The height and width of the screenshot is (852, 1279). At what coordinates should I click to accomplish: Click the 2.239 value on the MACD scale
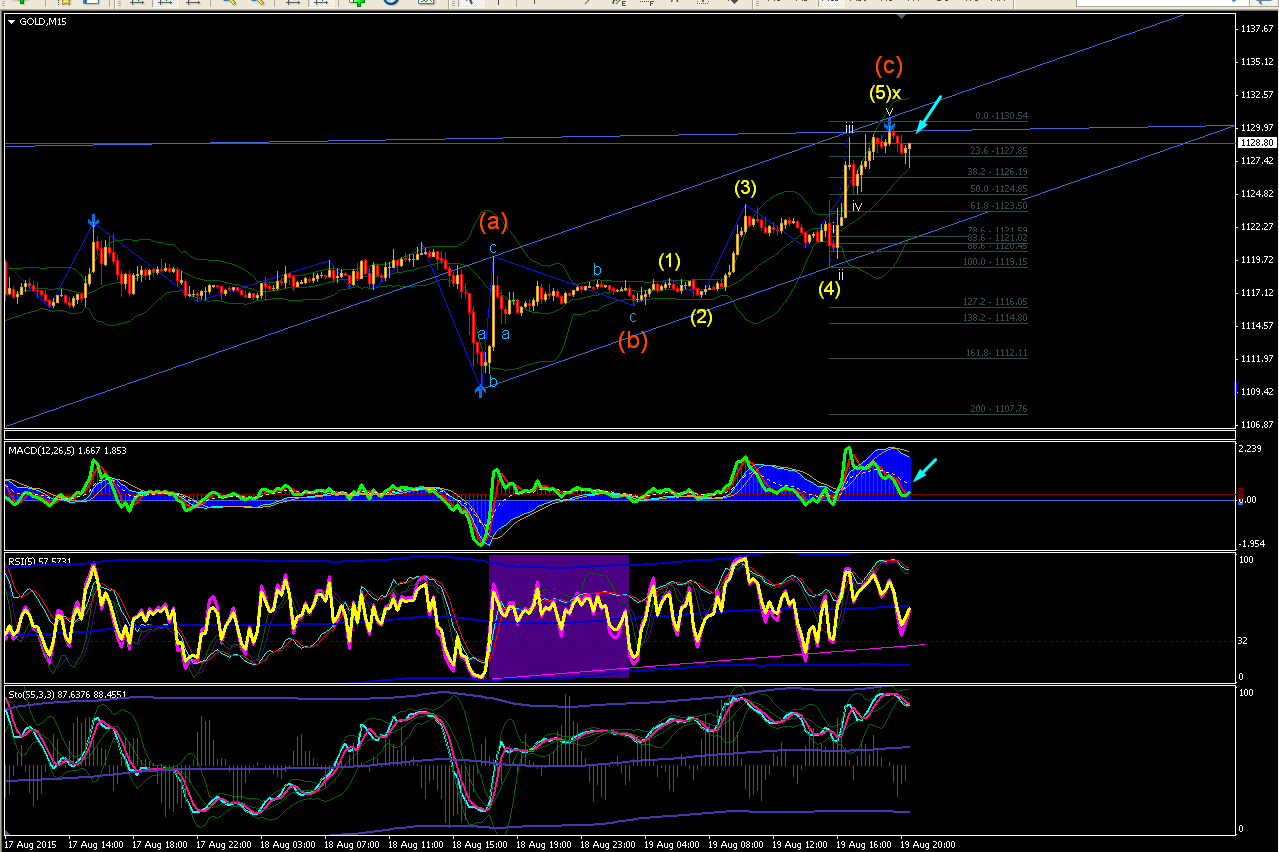click(x=1252, y=449)
